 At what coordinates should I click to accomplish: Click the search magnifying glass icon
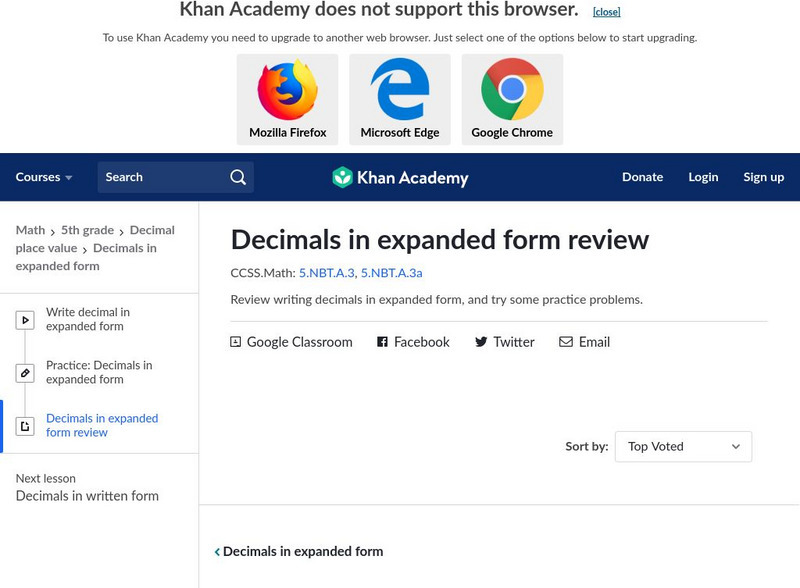pos(238,177)
